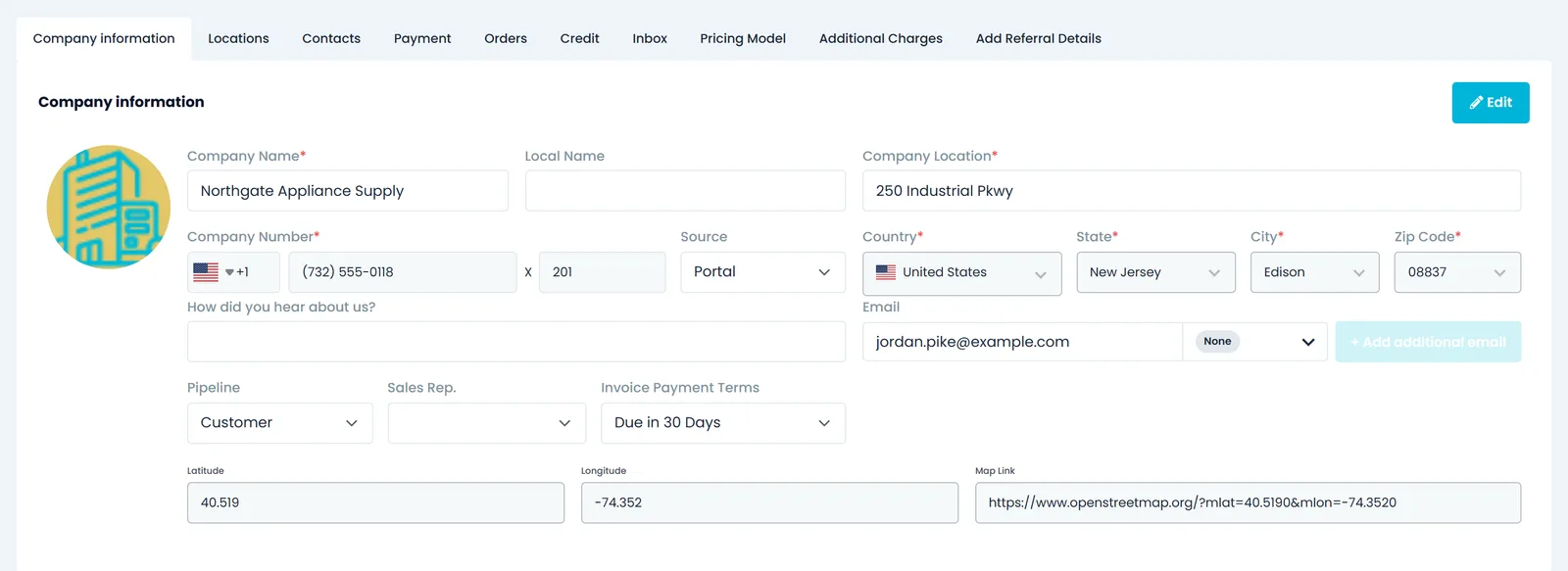Image resolution: width=1568 pixels, height=571 pixels.
Task: Open the Inbox tab
Action: [650, 38]
